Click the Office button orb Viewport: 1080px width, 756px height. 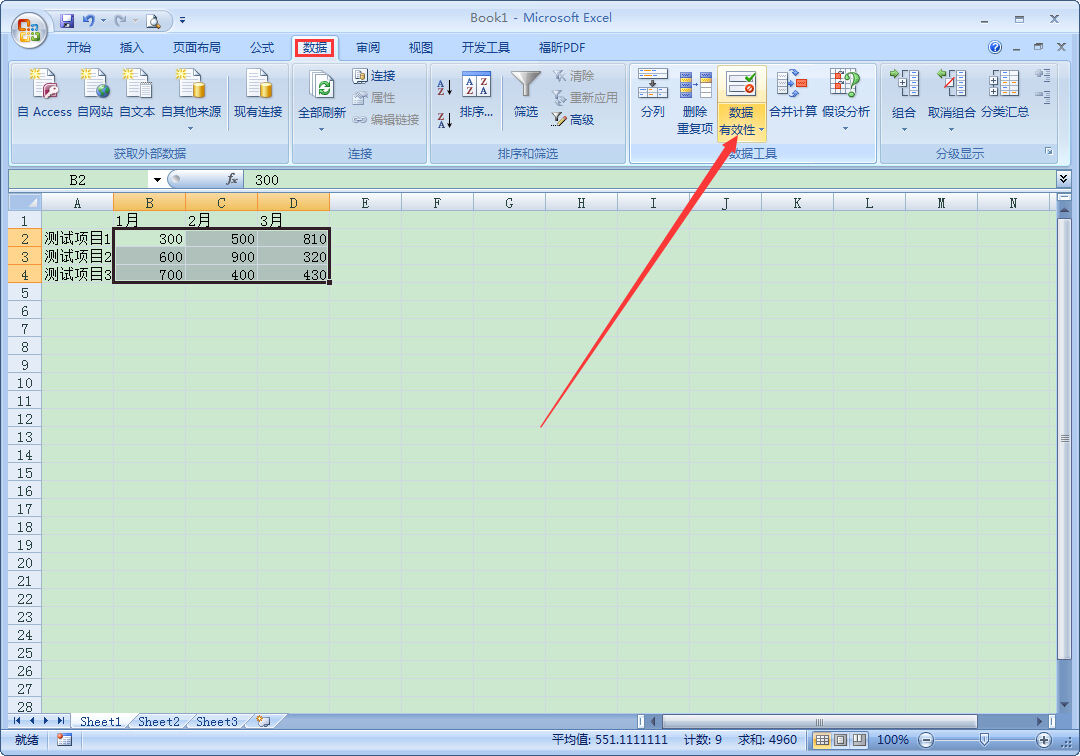(30, 30)
